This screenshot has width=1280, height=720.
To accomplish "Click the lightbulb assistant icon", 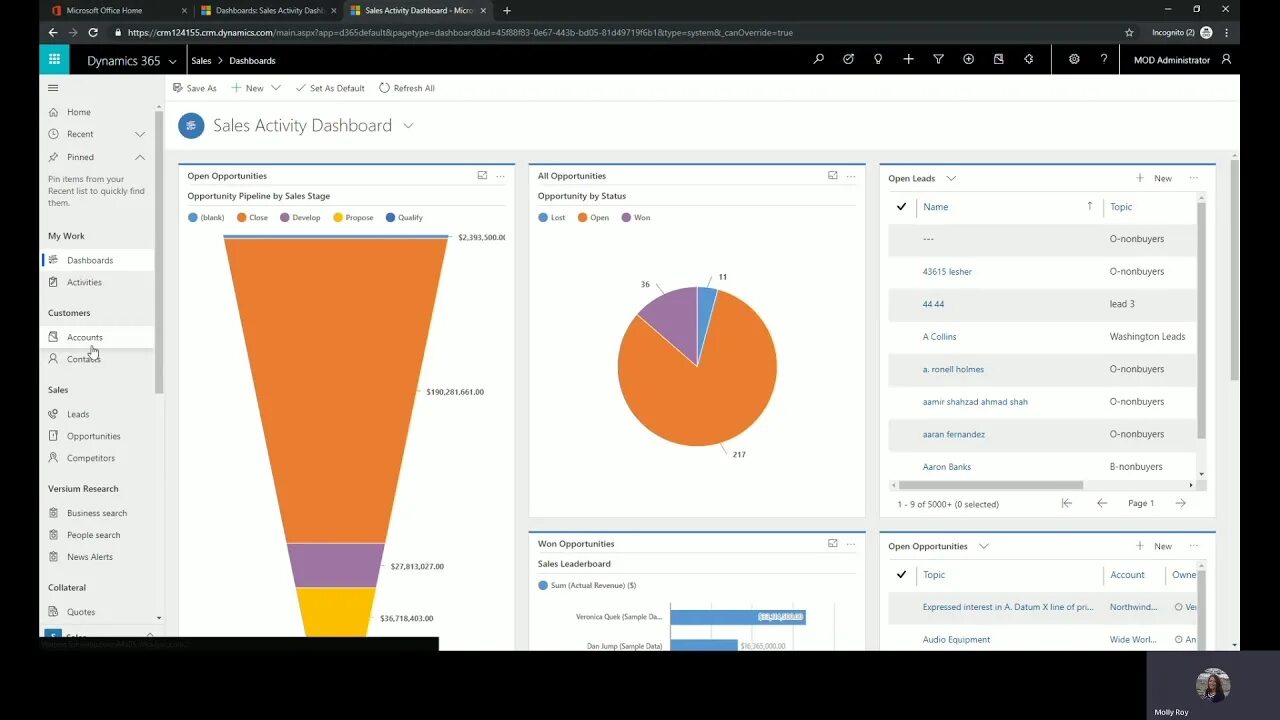I will [x=878, y=60].
